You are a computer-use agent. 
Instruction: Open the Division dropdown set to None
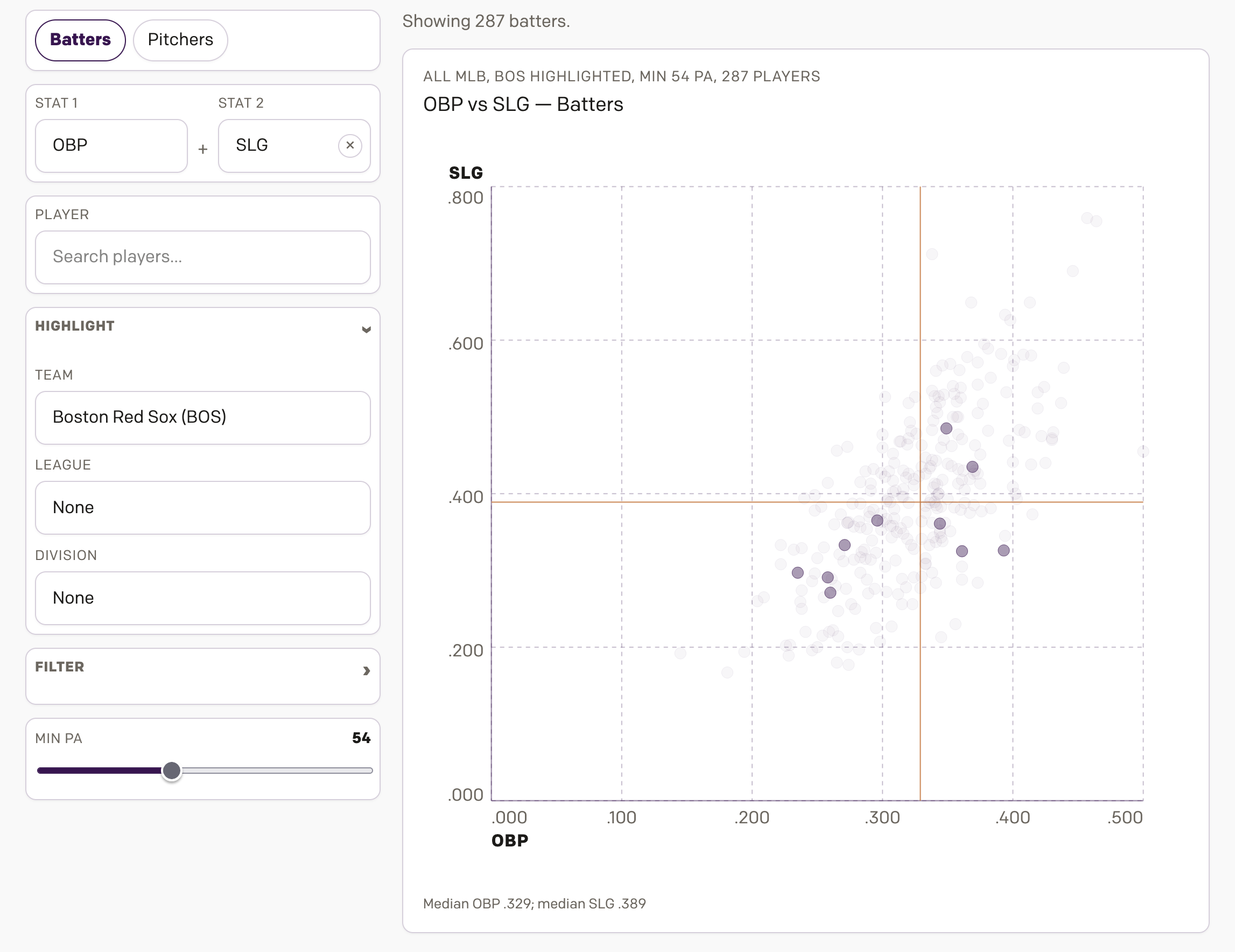coord(202,598)
